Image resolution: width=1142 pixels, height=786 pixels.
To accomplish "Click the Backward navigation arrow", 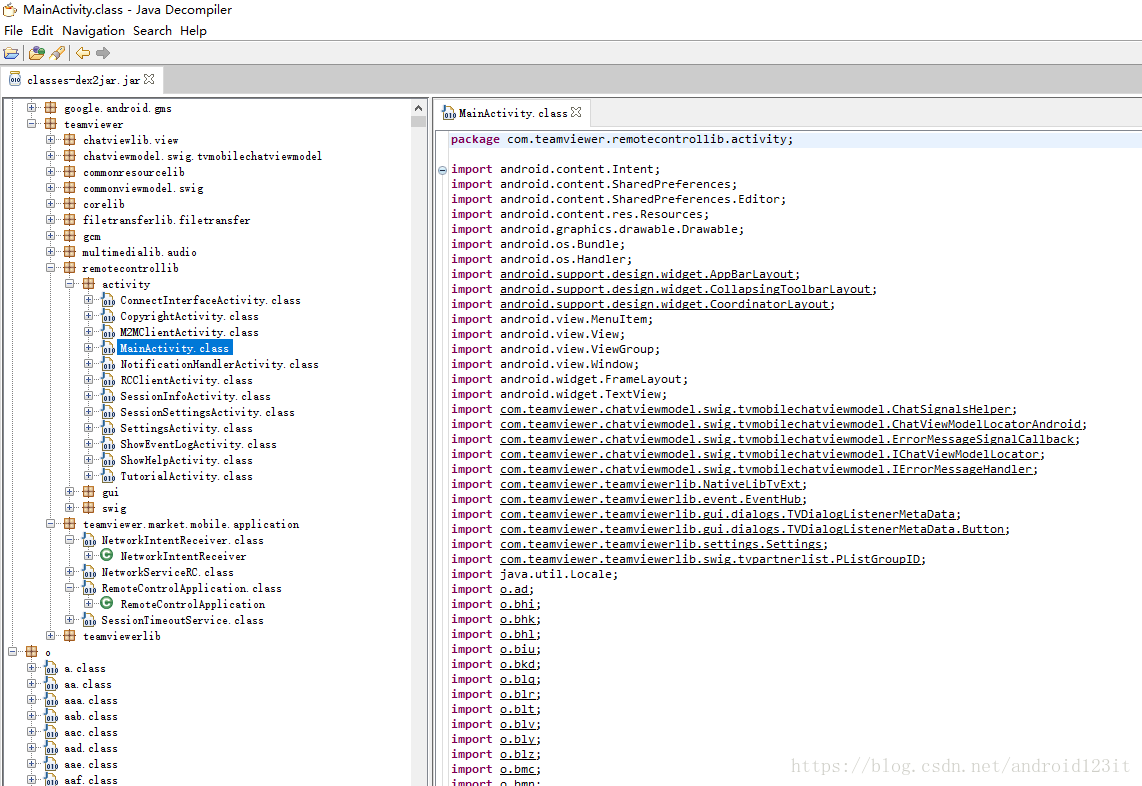I will pyautogui.click(x=83, y=53).
